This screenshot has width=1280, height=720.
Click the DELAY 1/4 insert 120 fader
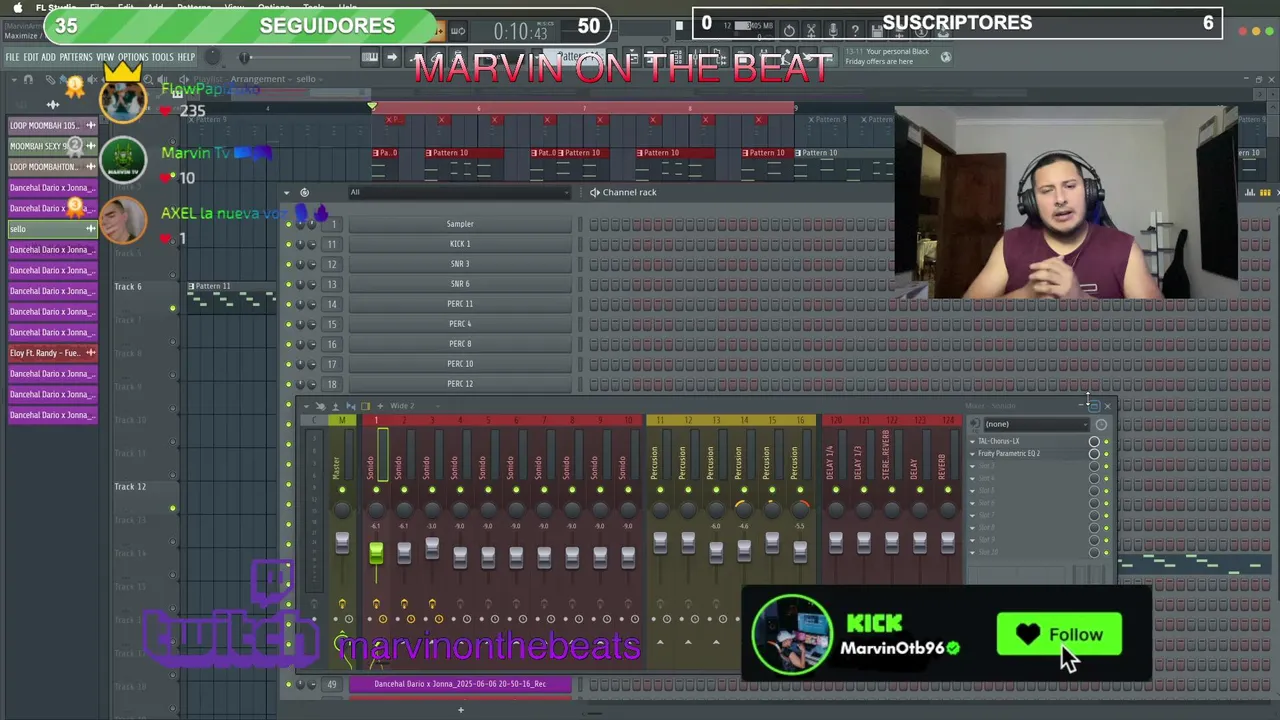[835, 542]
